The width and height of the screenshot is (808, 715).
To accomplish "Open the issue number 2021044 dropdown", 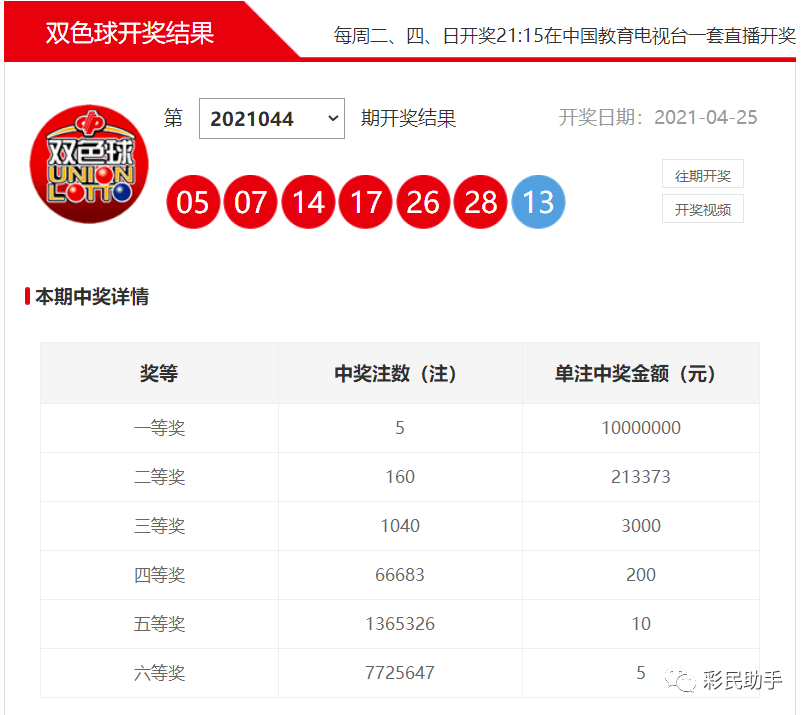I will pyautogui.click(x=272, y=118).
